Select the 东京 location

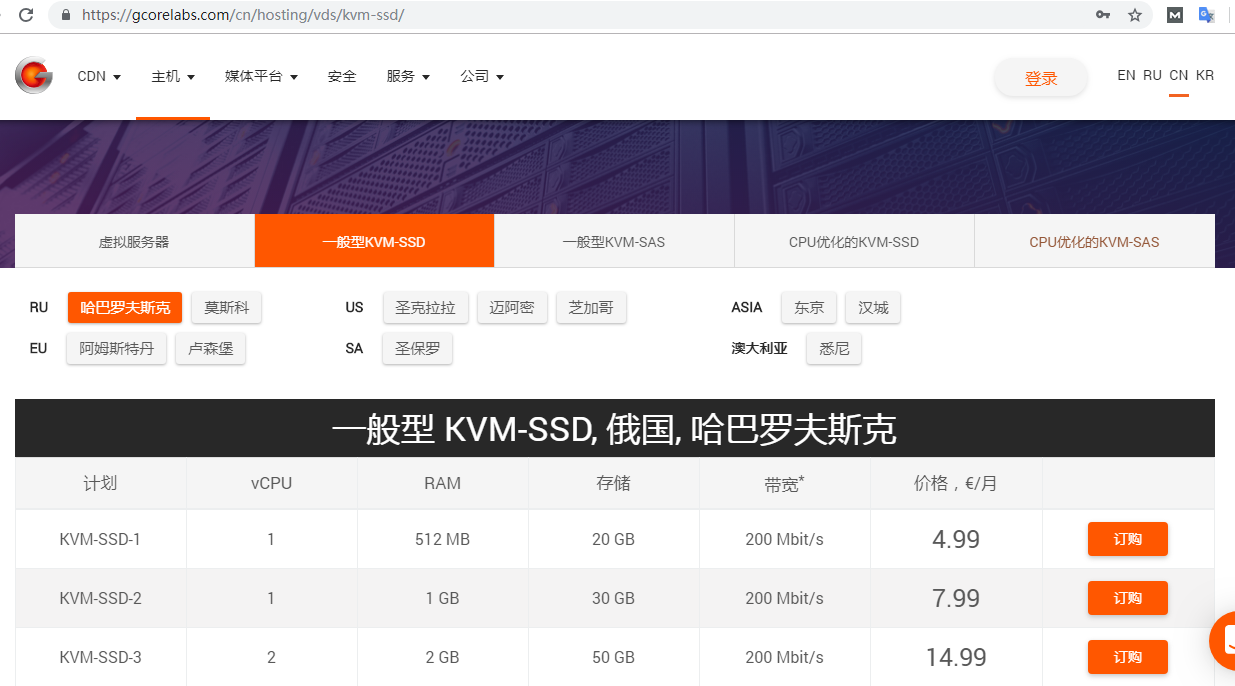pyautogui.click(x=809, y=307)
